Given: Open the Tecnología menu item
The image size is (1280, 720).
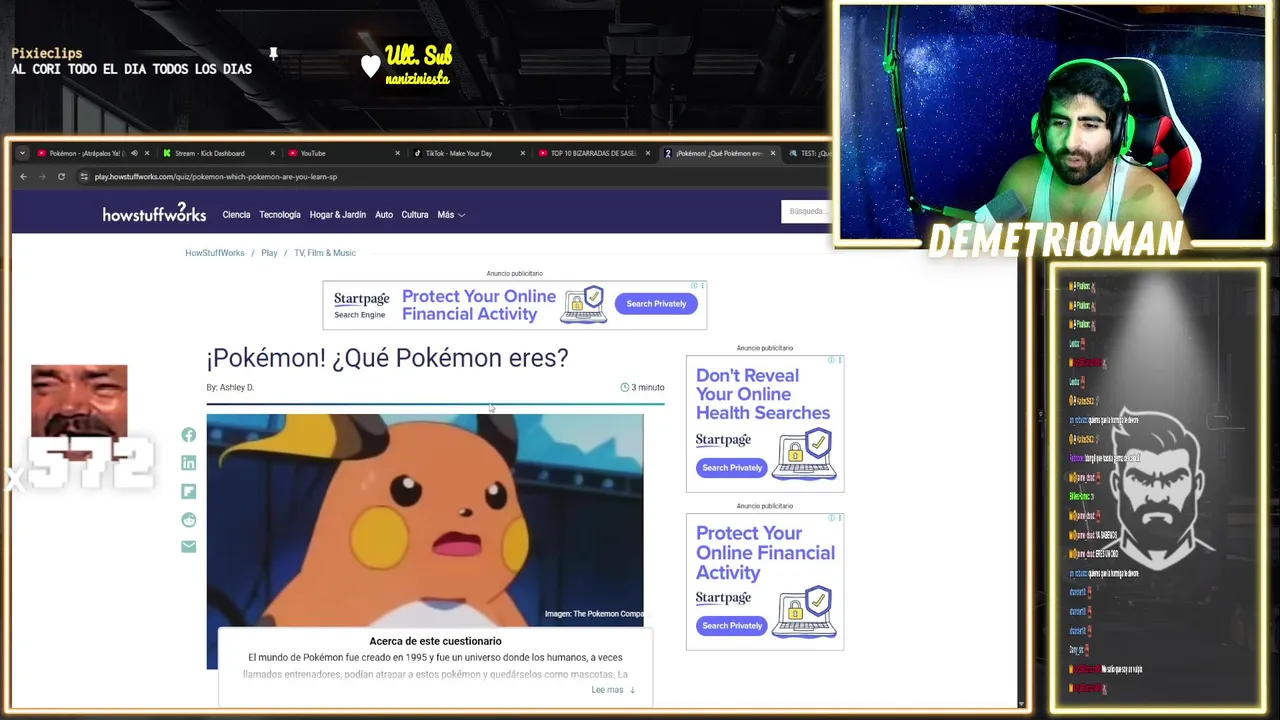Looking at the screenshot, I should [280, 215].
